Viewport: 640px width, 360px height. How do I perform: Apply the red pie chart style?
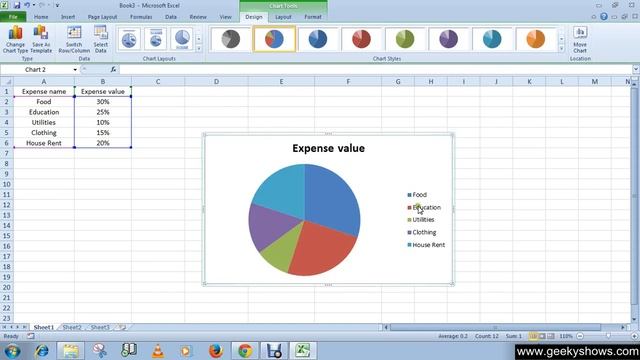pos(361,39)
